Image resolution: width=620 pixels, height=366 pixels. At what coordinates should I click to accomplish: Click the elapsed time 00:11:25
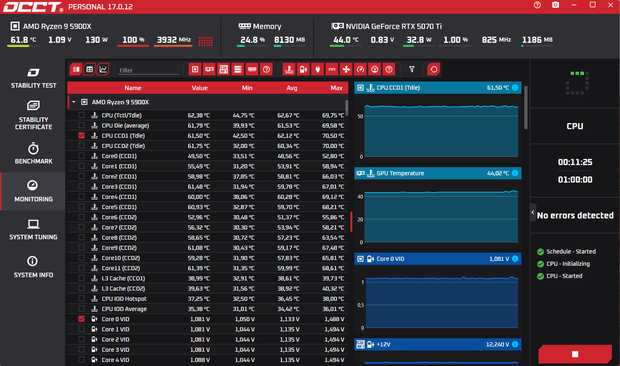575,162
